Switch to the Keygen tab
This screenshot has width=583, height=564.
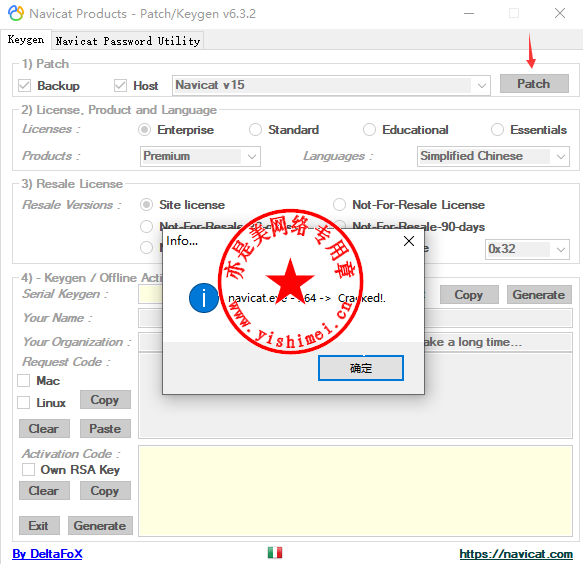[x=26, y=39]
